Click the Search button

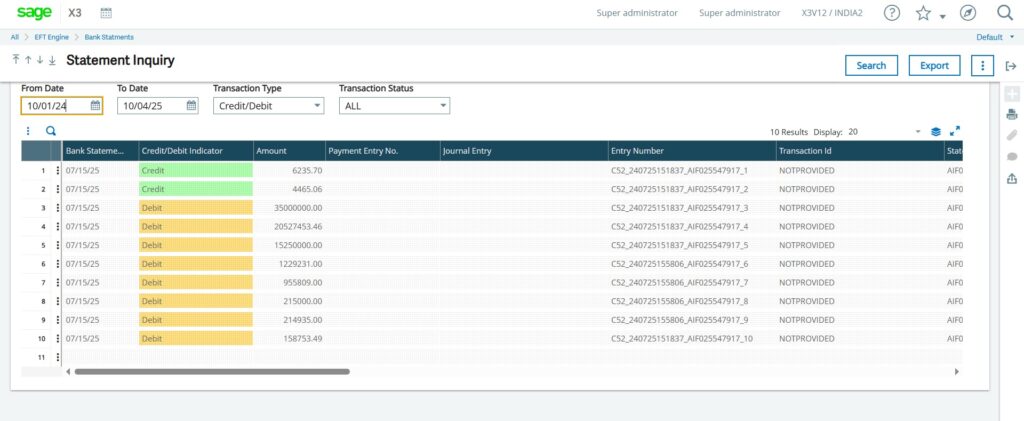871,66
